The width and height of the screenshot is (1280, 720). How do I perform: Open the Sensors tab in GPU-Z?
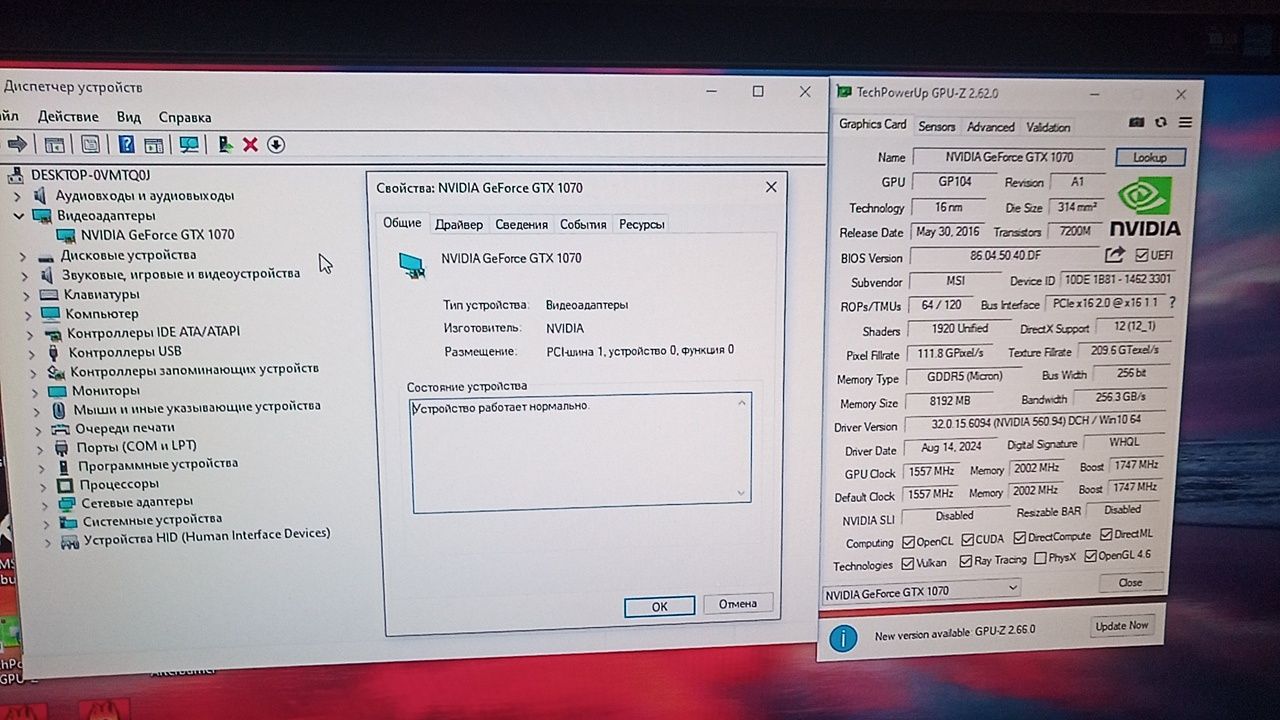click(937, 126)
